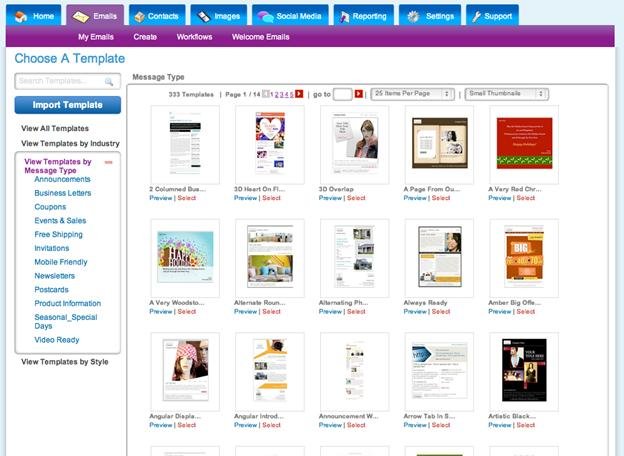Show Product Information templates
Image resolution: width=624 pixels, height=456 pixels.
coord(68,303)
